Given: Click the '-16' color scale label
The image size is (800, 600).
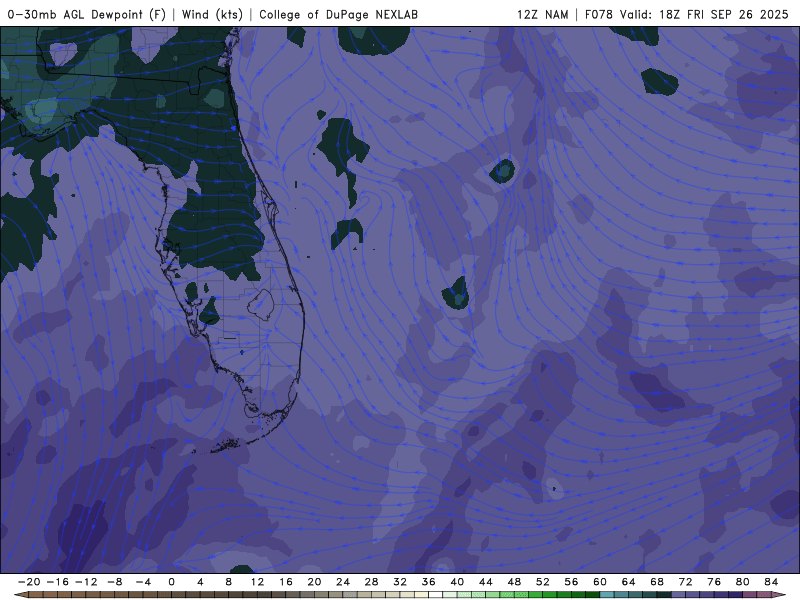Looking at the screenshot, I should point(57,582).
